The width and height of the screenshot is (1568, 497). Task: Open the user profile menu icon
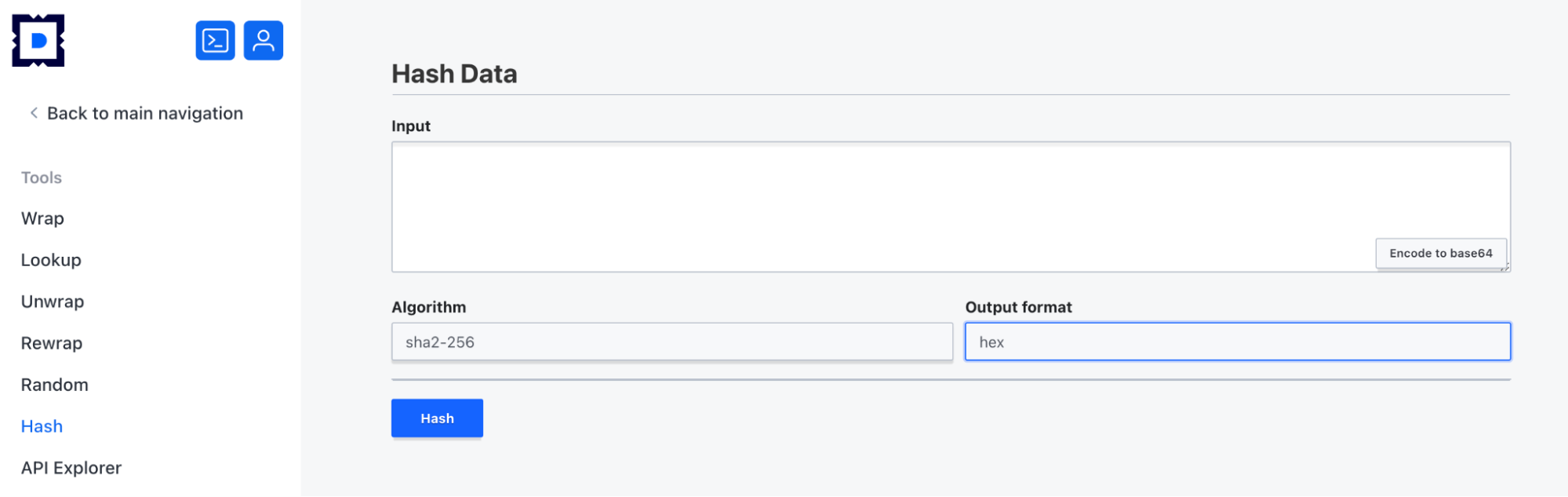264,41
